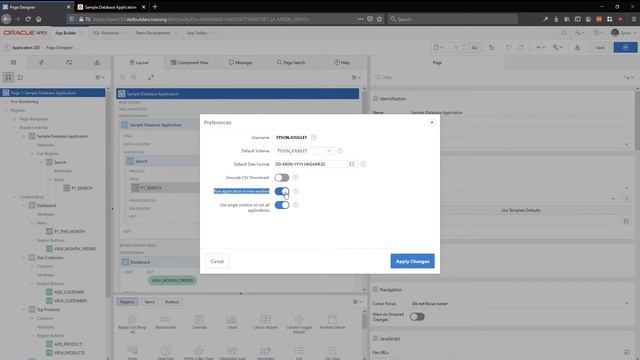The width and height of the screenshot is (640, 360).
Task: Open the page selector dropdown in toolbar
Action: (x=438, y=47)
